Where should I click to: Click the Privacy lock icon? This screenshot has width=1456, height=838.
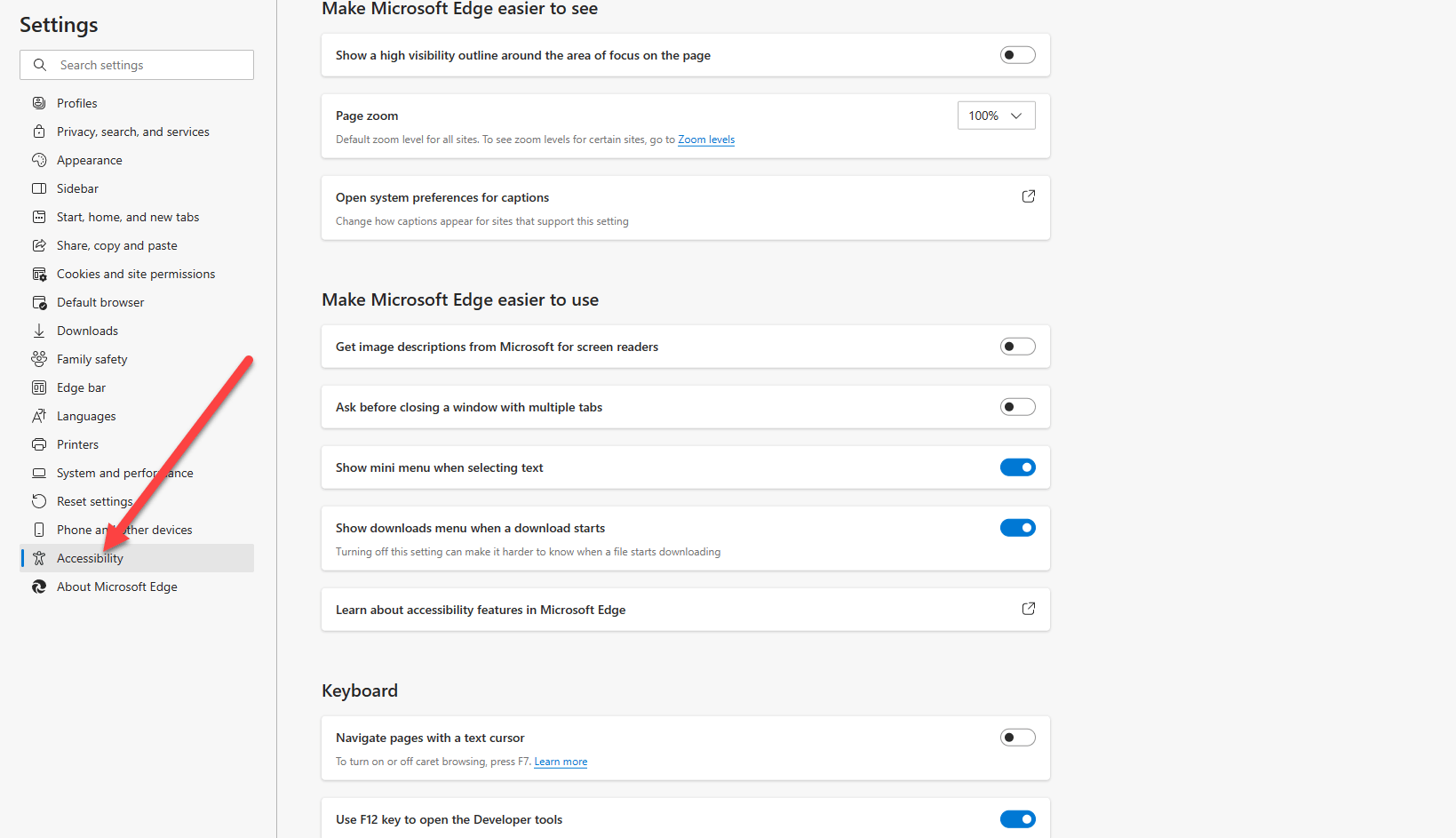click(39, 132)
